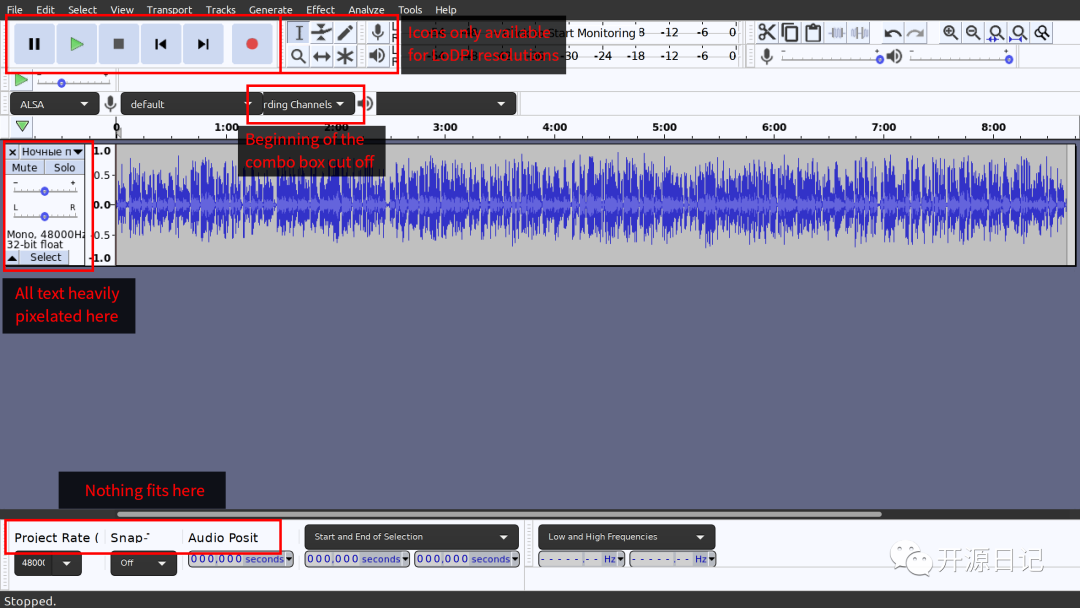Click the Pause button
Screen dimensions: 1080x608
(34, 44)
